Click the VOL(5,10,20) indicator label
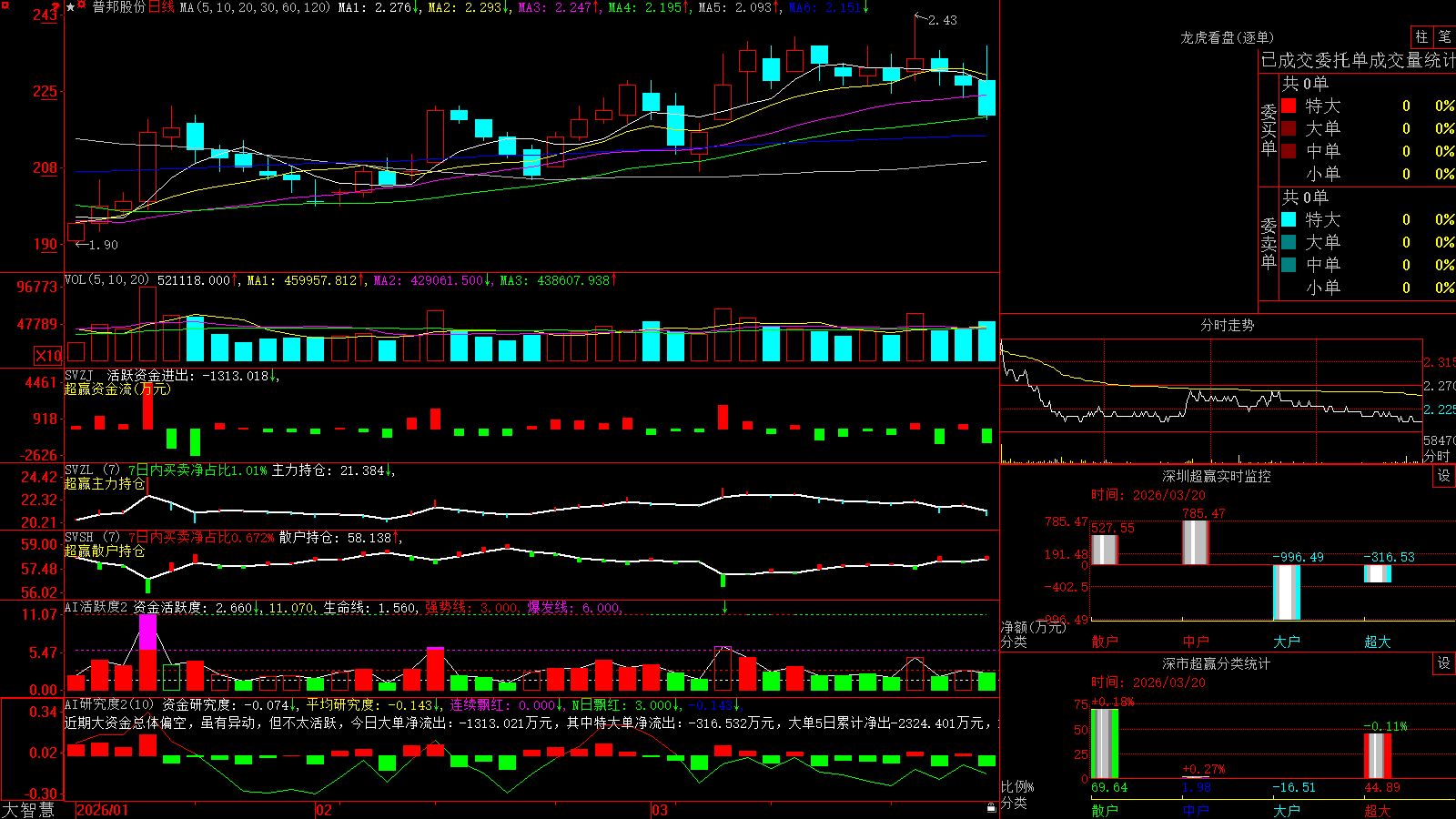Screen dimensions: 1456x819 (107, 279)
